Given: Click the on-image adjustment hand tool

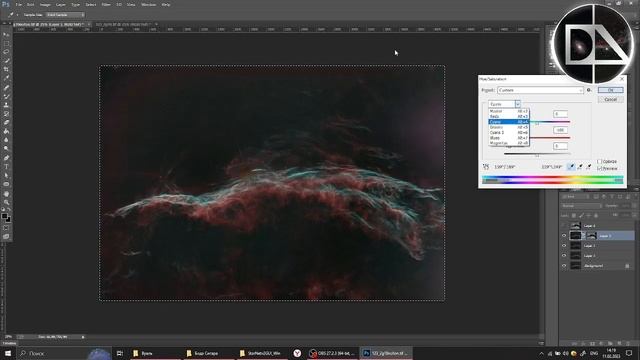Looking at the screenshot, I should click(x=486, y=167).
